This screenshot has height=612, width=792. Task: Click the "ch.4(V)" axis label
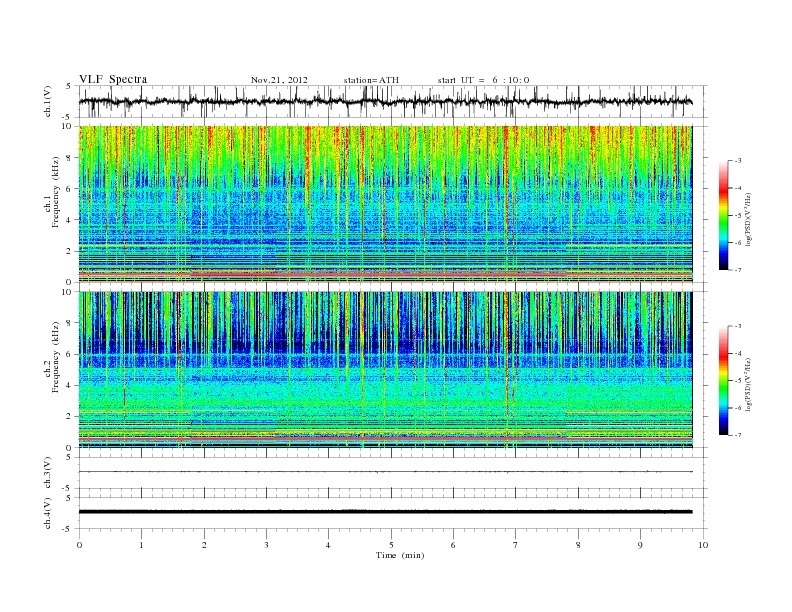48,513
